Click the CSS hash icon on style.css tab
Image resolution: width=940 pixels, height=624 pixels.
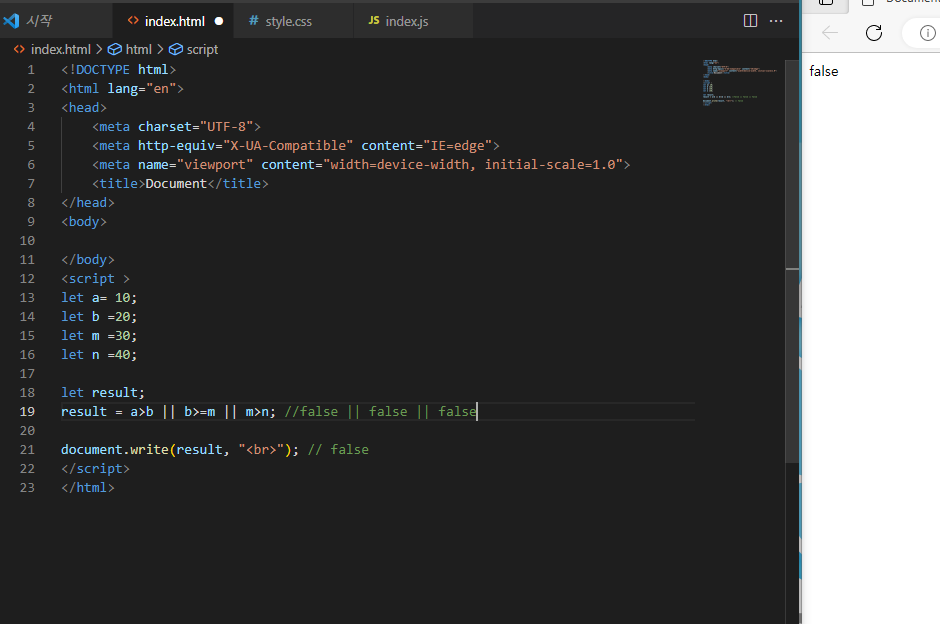click(254, 20)
